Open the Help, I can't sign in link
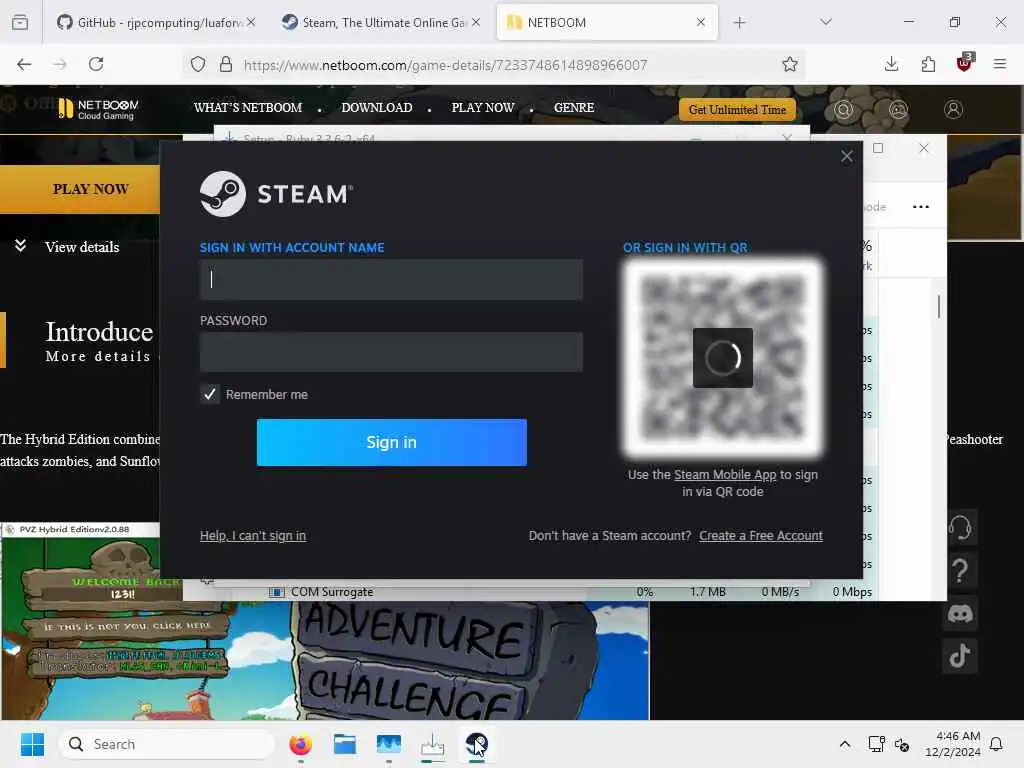The width and height of the screenshot is (1024, 768). [x=253, y=536]
